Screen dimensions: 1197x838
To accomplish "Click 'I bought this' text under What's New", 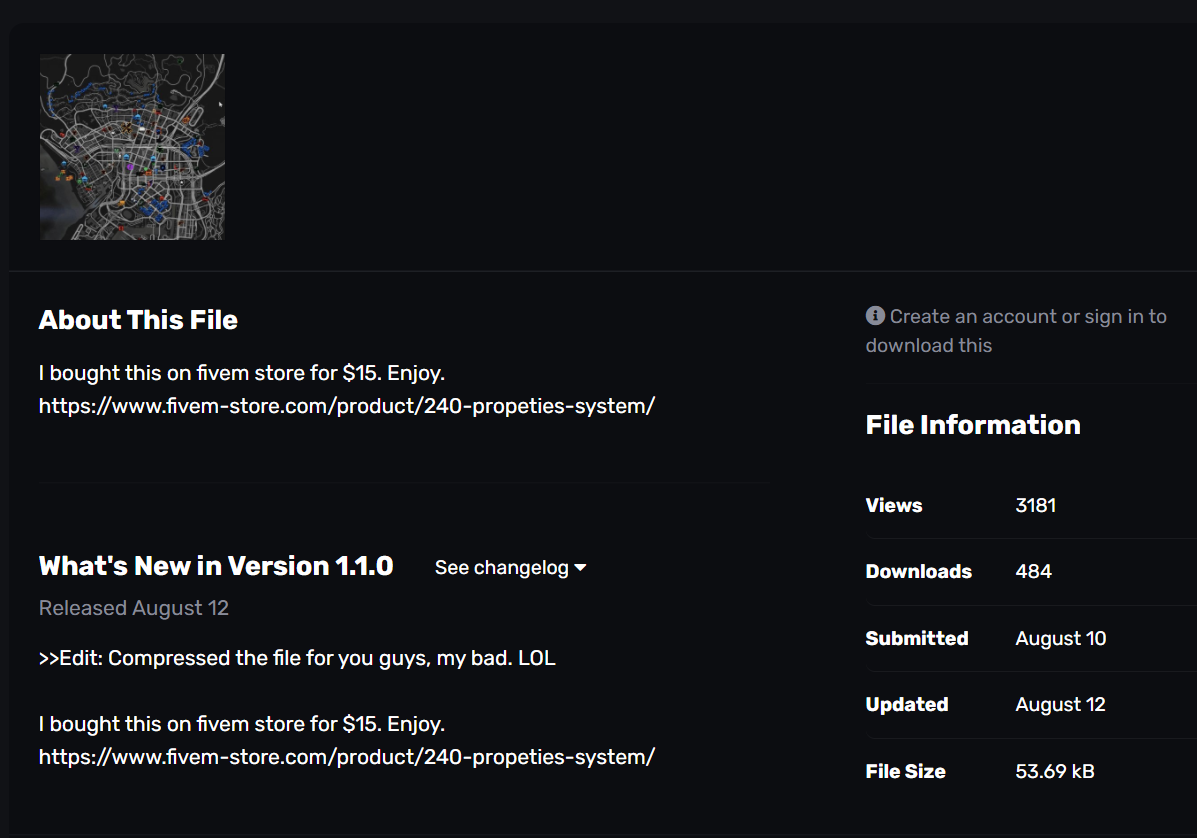I will point(242,724).
